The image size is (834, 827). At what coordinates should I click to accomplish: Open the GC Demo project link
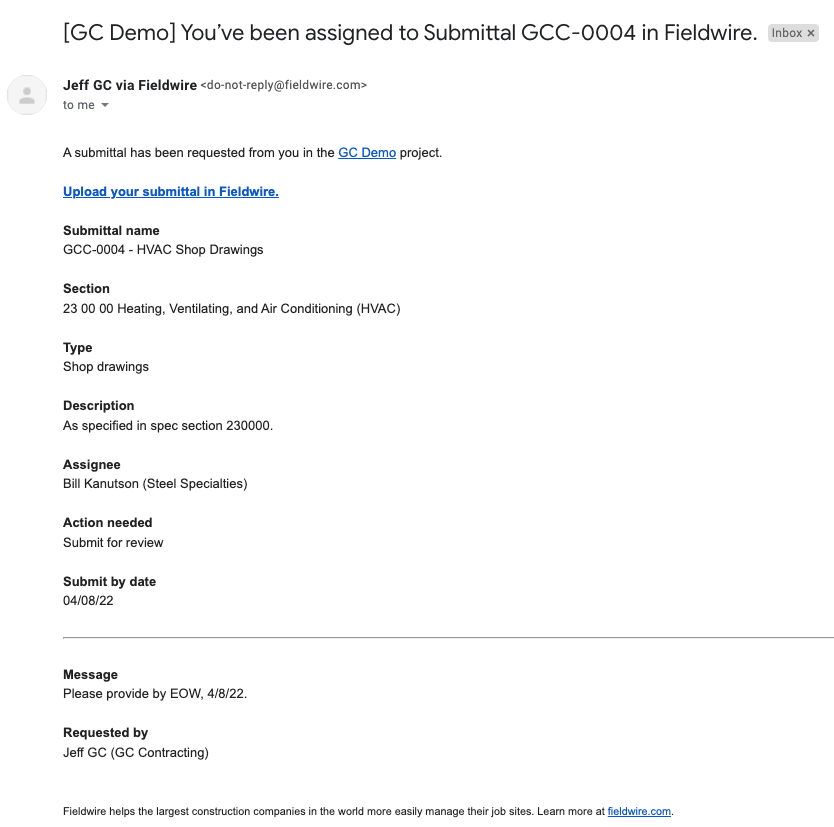367,153
